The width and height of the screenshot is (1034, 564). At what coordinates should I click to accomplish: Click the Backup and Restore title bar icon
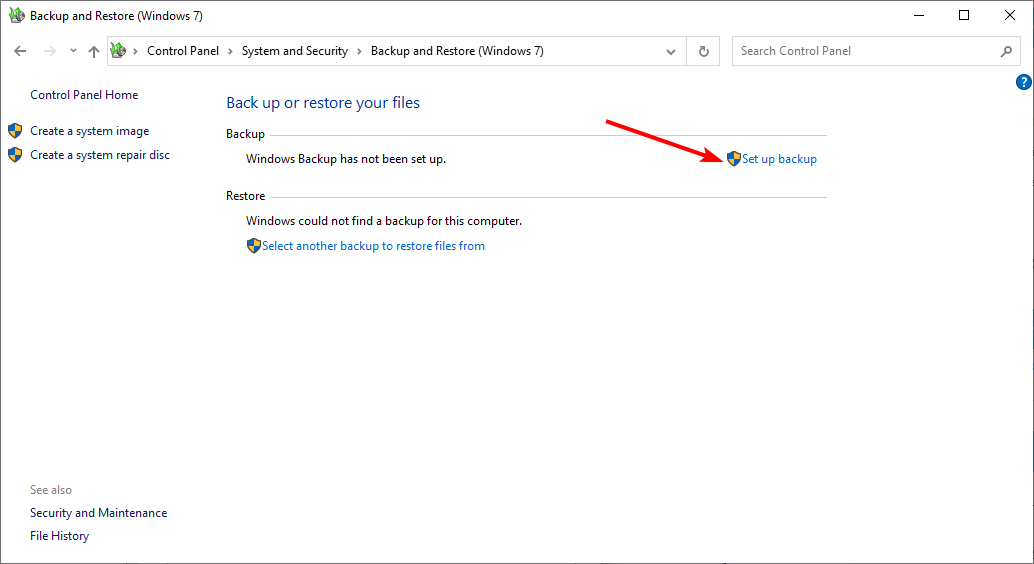pyautogui.click(x=16, y=15)
